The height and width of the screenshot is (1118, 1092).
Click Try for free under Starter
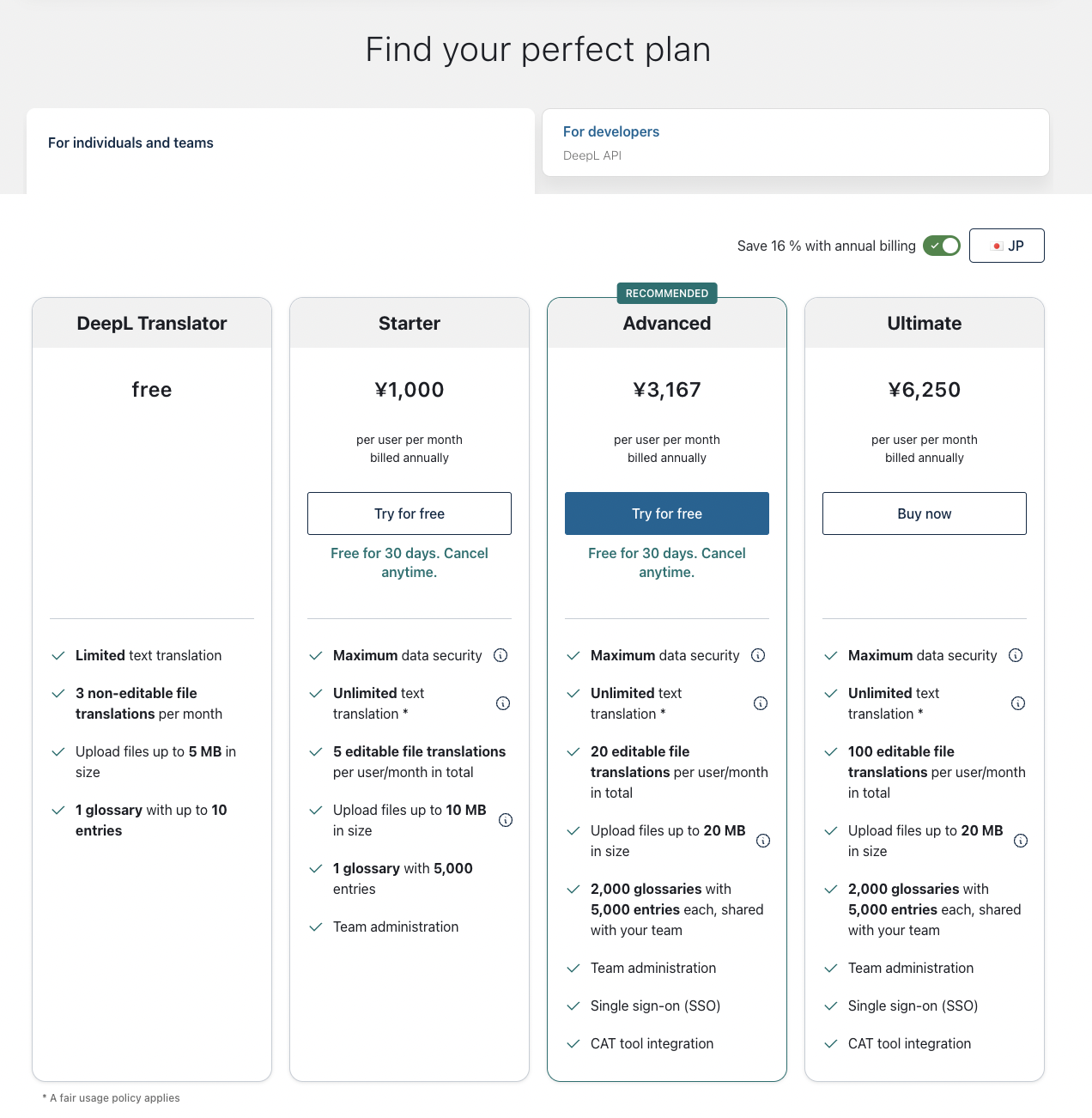(409, 513)
